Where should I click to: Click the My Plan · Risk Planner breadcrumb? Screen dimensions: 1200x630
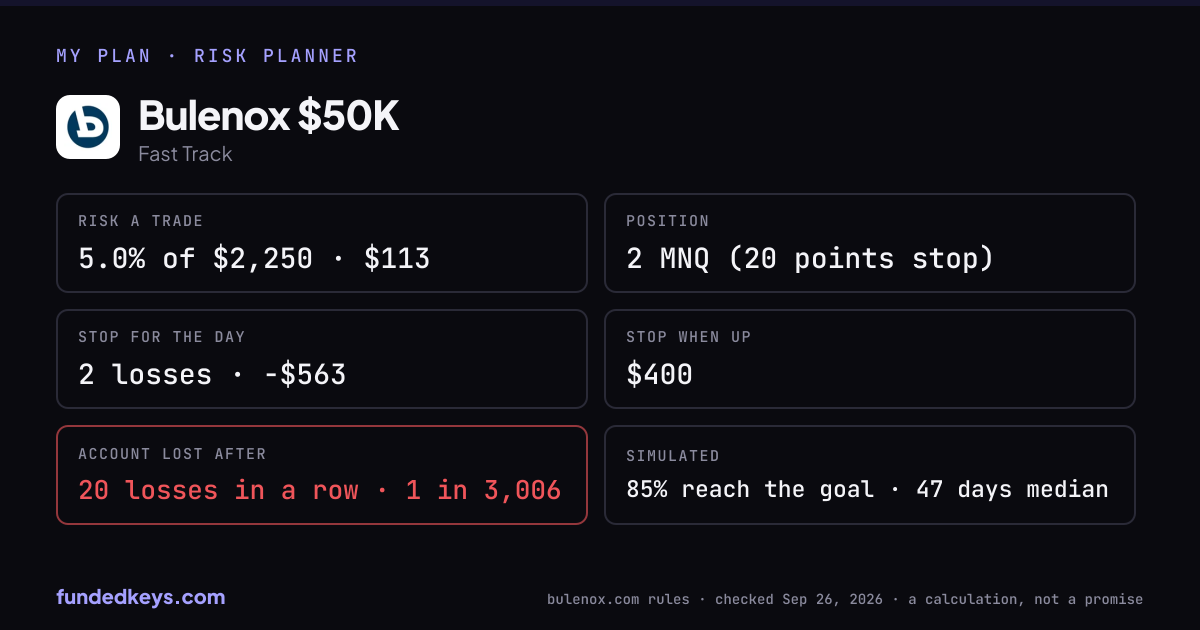coord(207,56)
